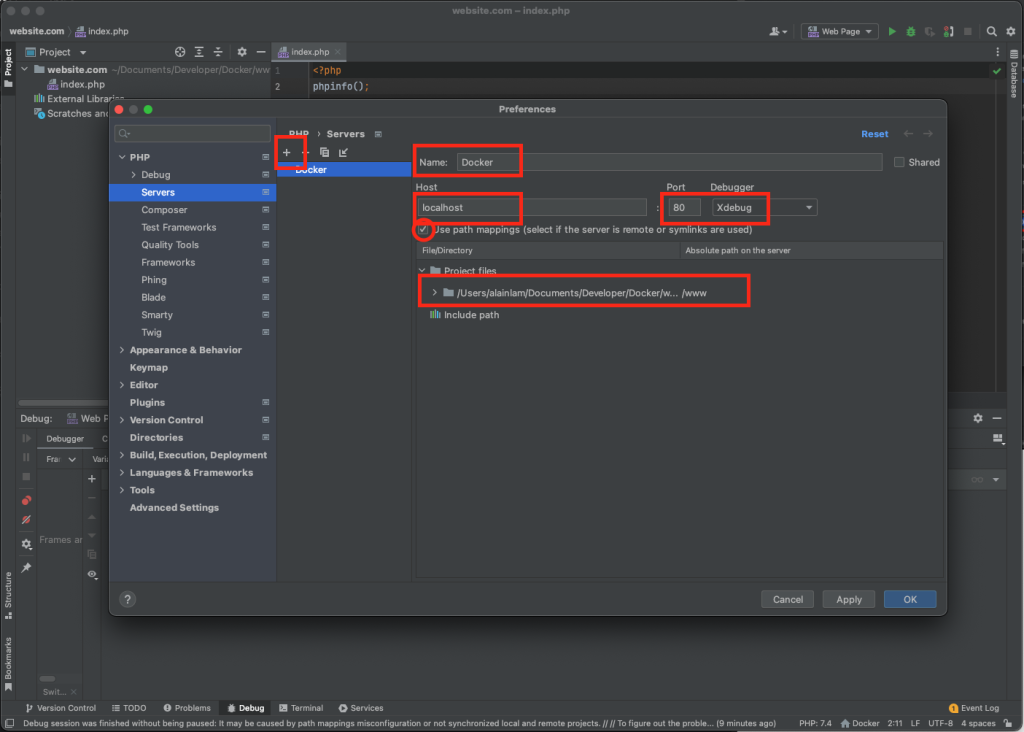
Task: Toggle Use path mappings checkbox
Action: 423,229
